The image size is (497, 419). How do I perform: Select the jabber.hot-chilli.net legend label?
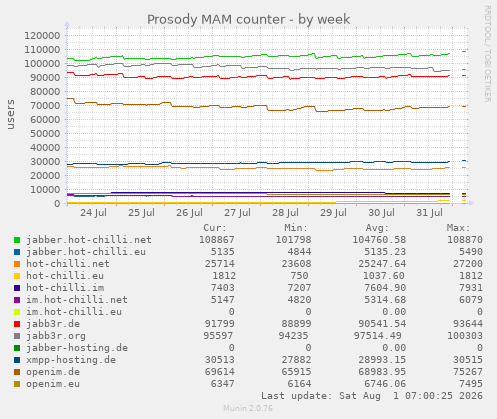click(89, 240)
